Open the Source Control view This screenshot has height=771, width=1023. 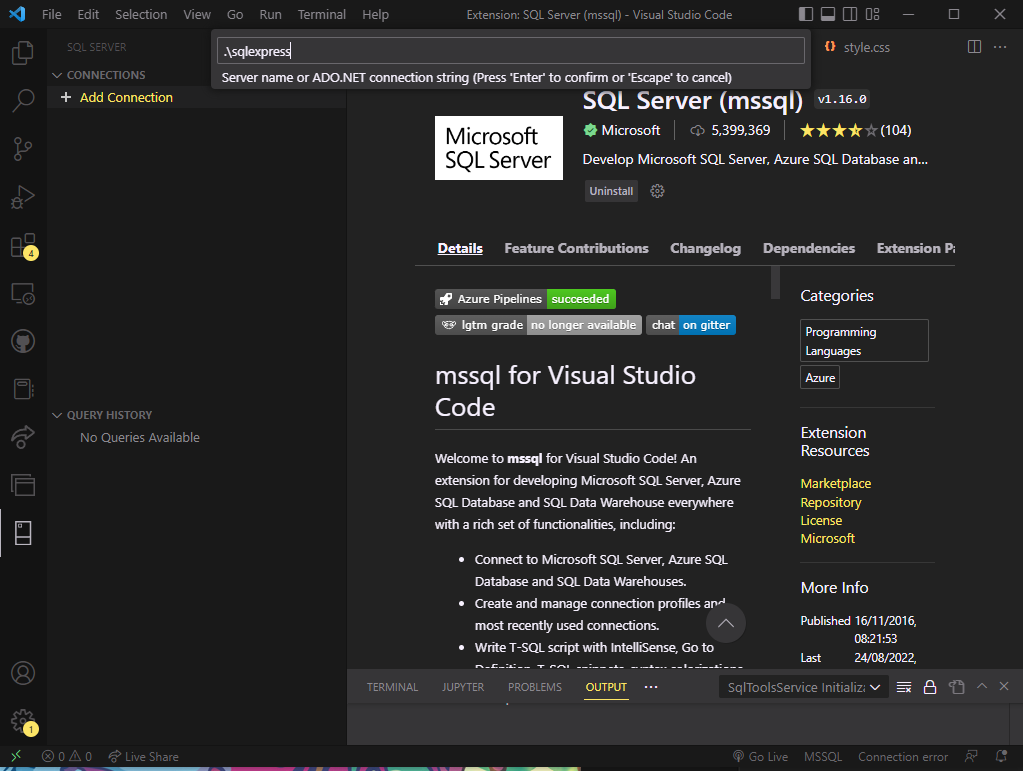pos(23,149)
